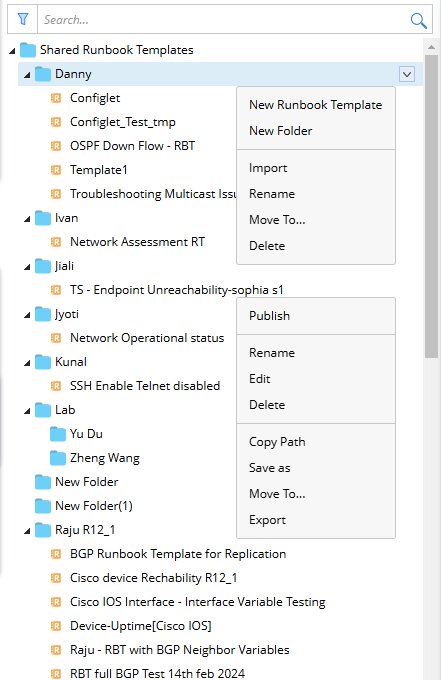Collapse the Shared Runbook Templates root node
The image size is (441, 680).
12,51
